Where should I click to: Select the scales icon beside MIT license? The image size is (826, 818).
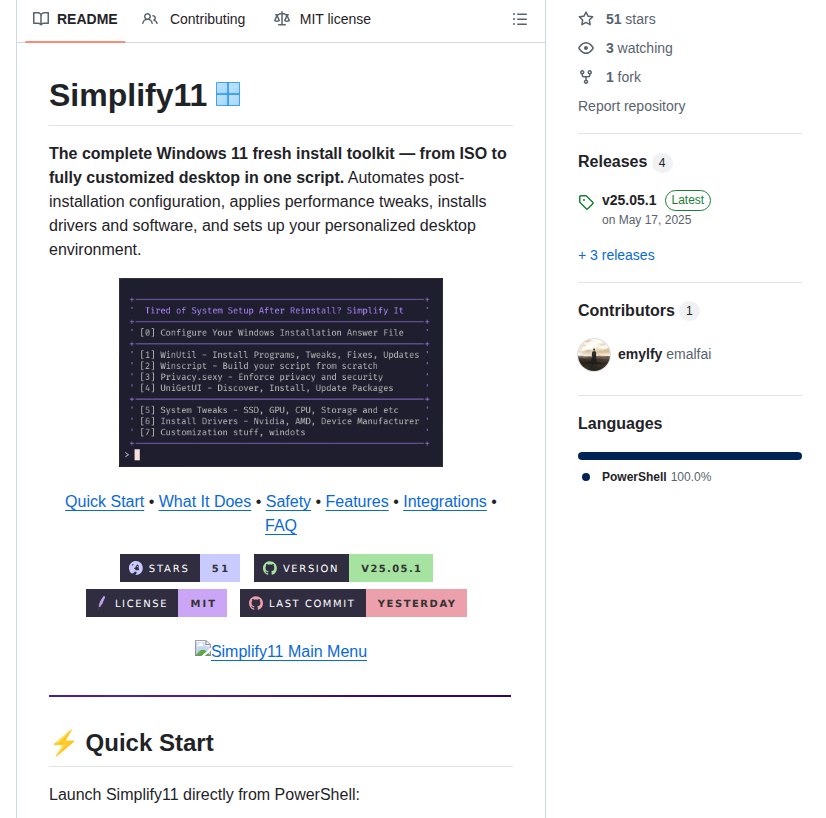pos(281,18)
